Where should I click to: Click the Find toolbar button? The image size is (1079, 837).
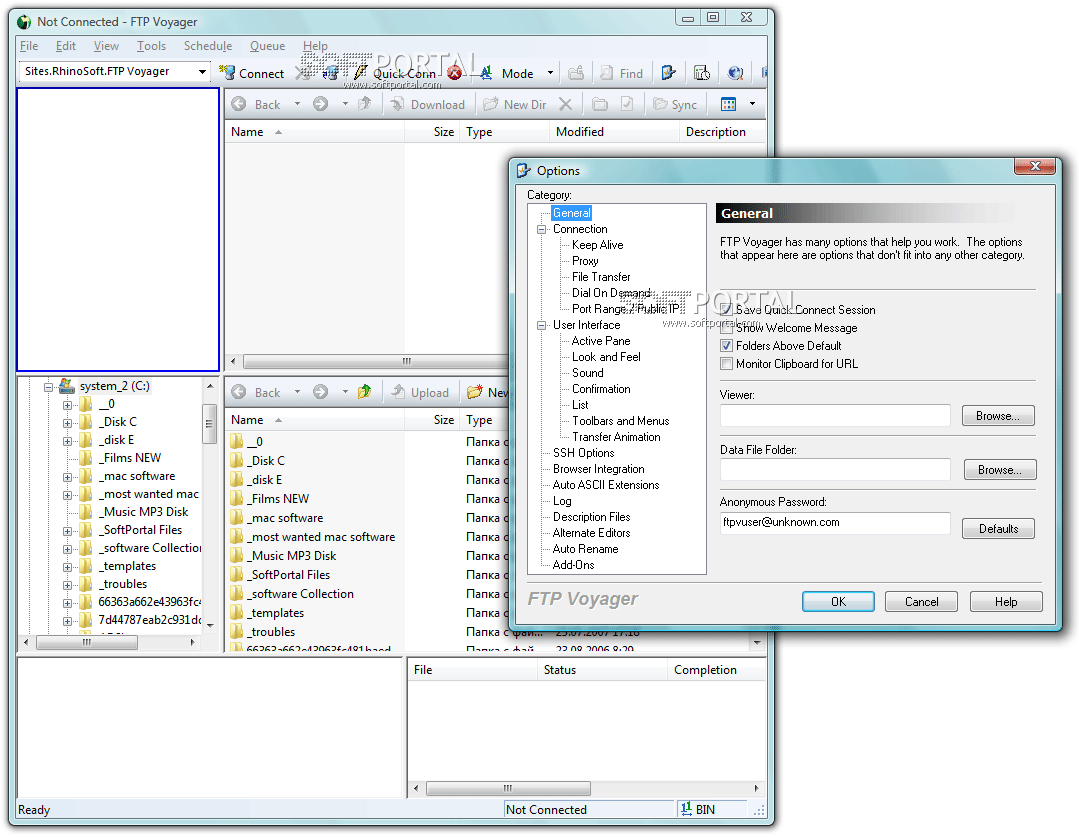point(621,73)
